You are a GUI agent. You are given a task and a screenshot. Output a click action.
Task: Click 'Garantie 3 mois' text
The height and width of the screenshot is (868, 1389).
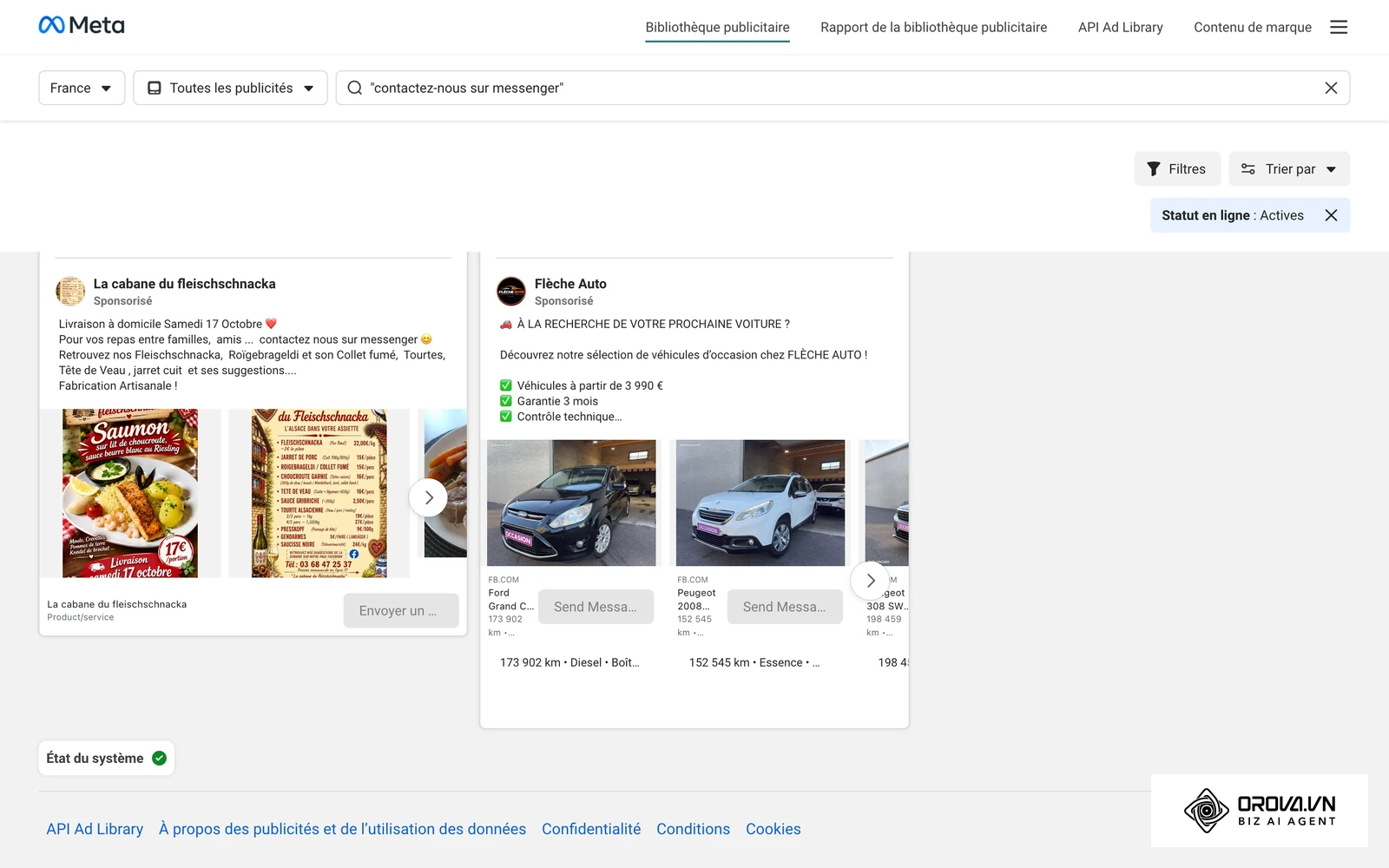[x=557, y=401]
